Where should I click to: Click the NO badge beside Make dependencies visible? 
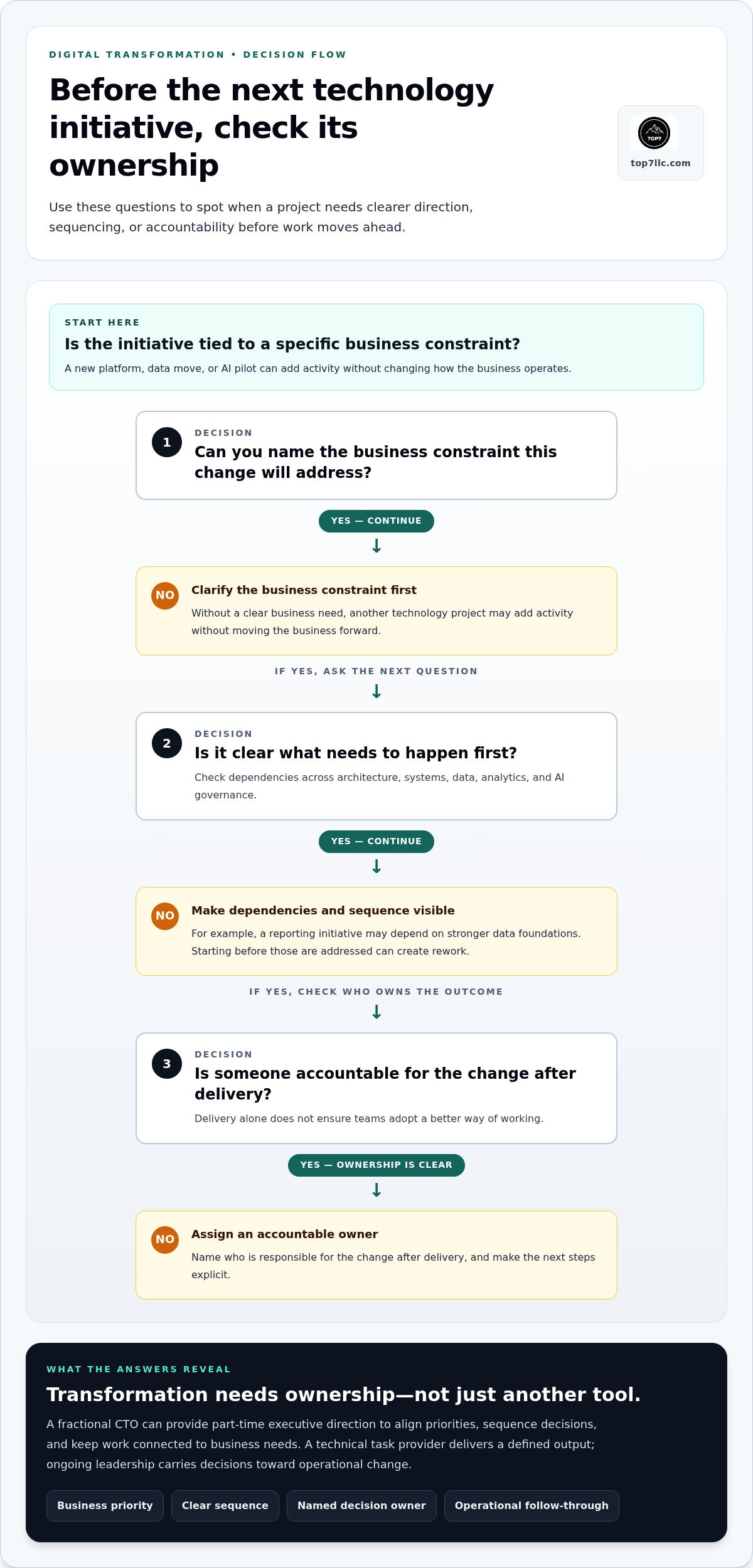[x=165, y=916]
